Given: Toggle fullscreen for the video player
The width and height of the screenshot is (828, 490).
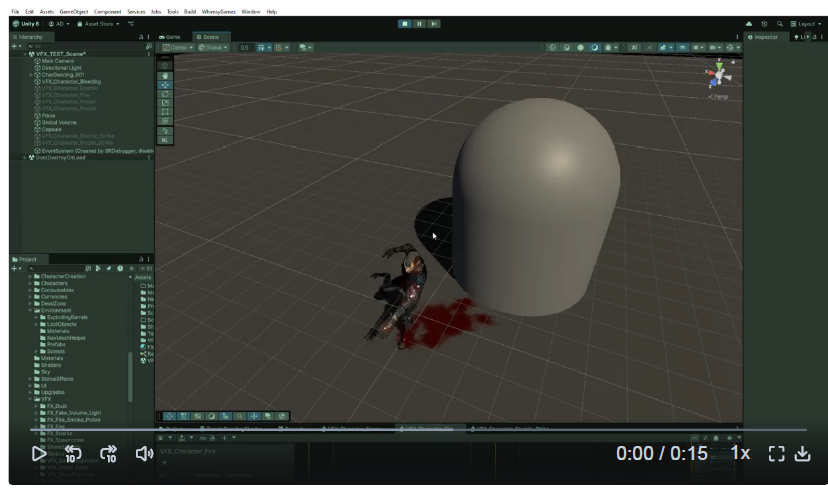Looking at the screenshot, I should click(x=776, y=454).
